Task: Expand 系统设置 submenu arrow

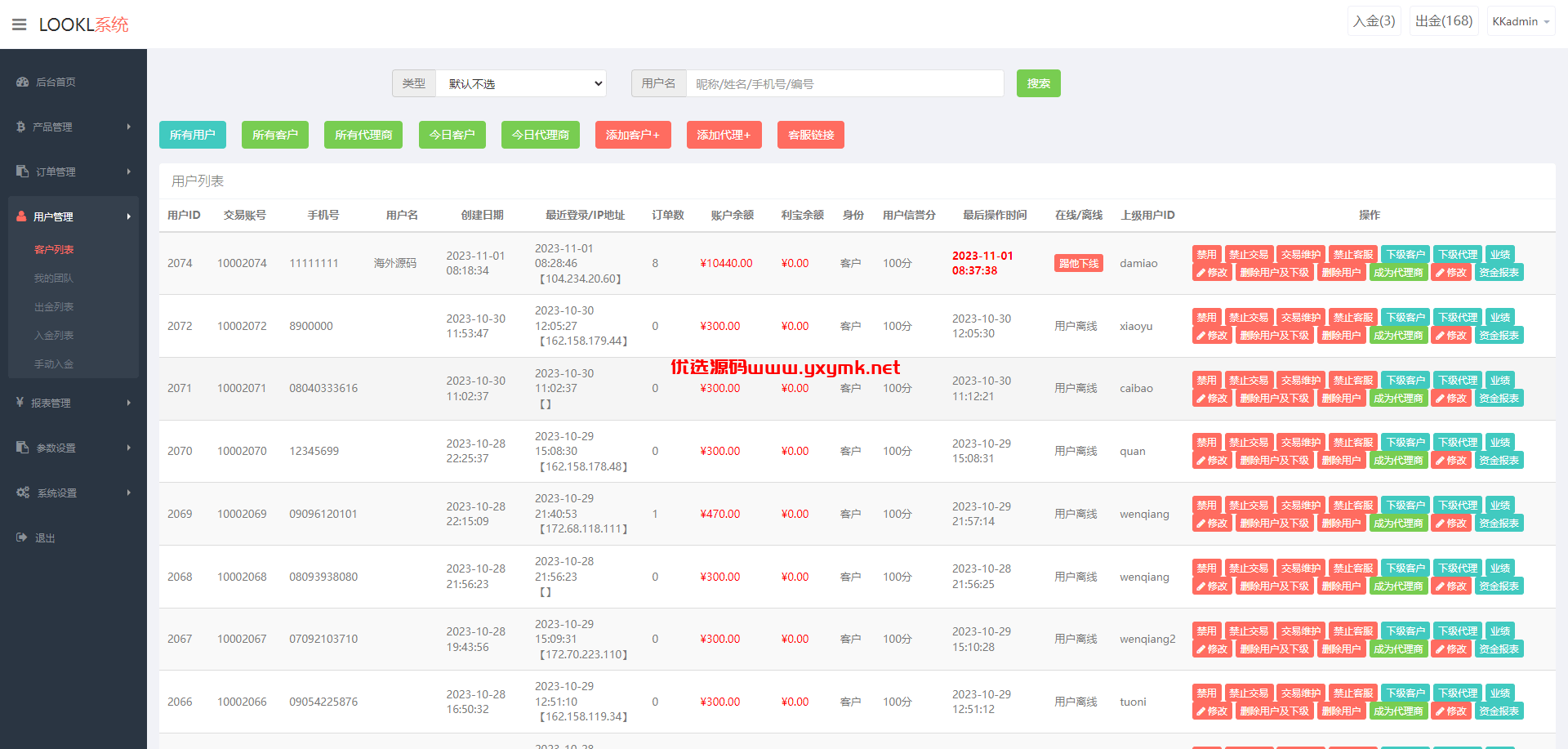Action: [129, 493]
